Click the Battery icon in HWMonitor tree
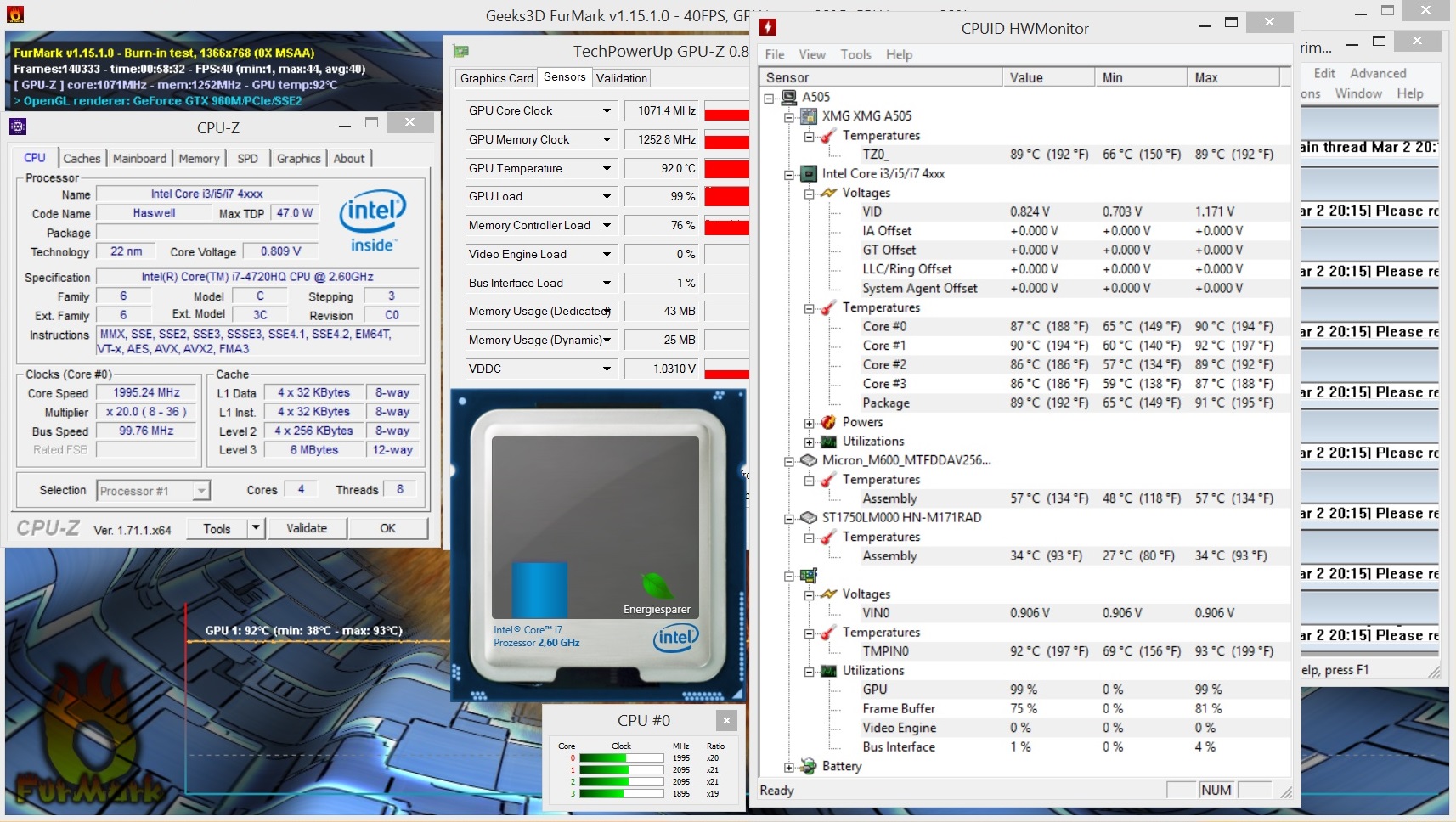 click(x=809, y=766)
